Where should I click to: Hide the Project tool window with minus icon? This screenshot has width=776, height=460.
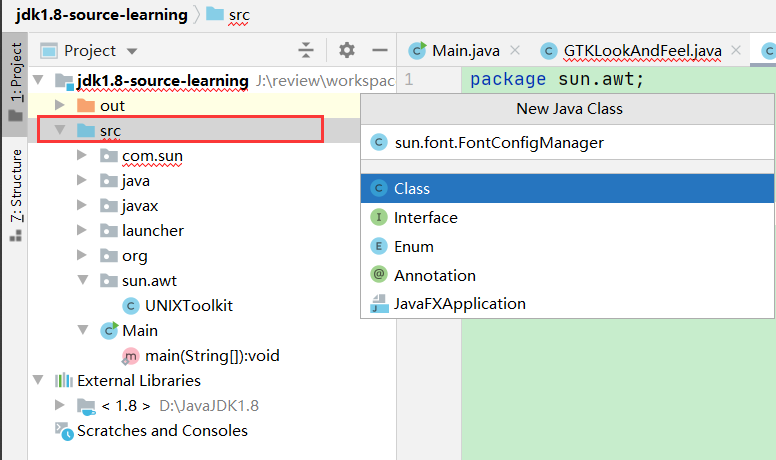pos(379,50)
